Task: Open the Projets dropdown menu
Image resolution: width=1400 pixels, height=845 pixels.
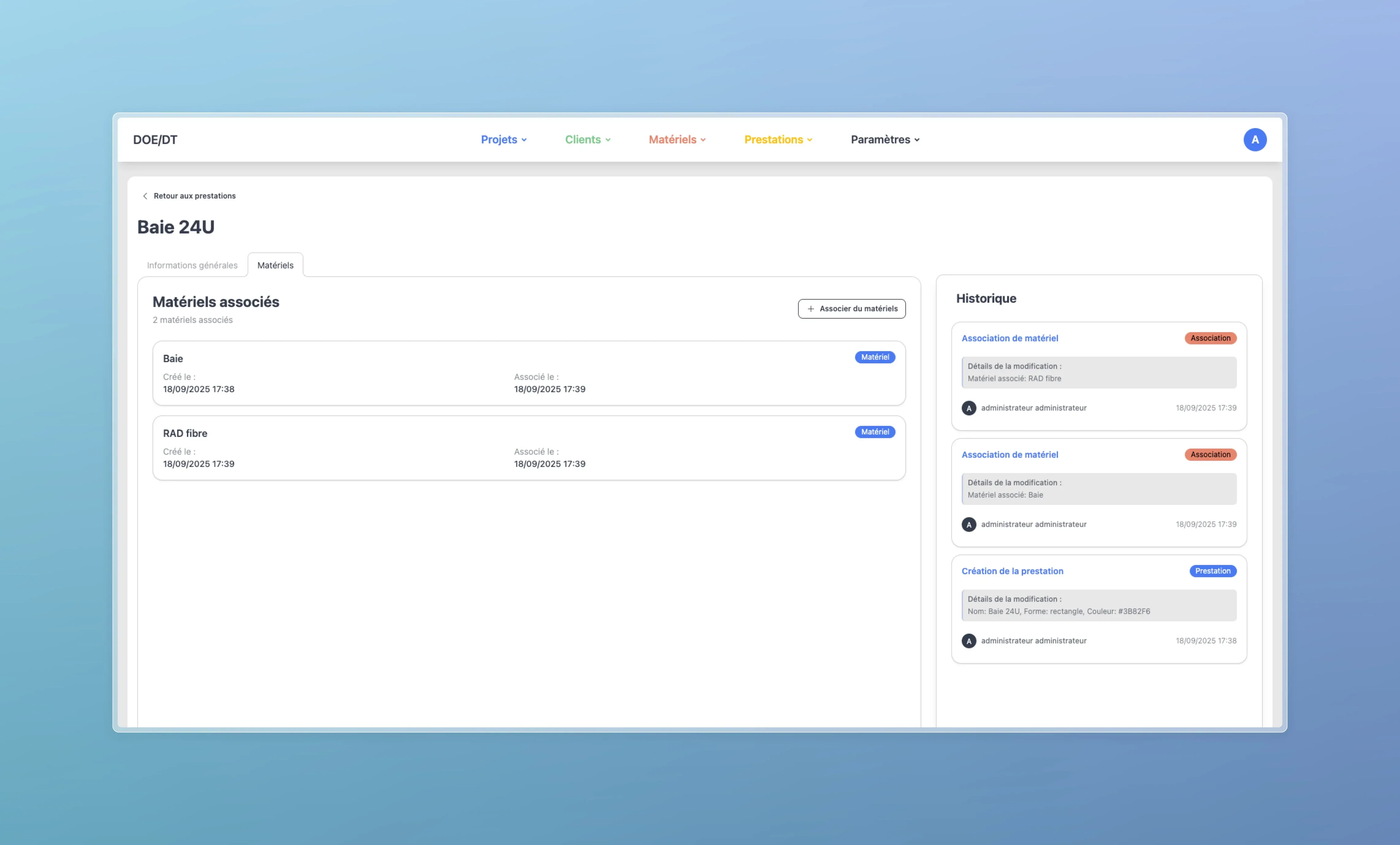Action: (504, 140)
